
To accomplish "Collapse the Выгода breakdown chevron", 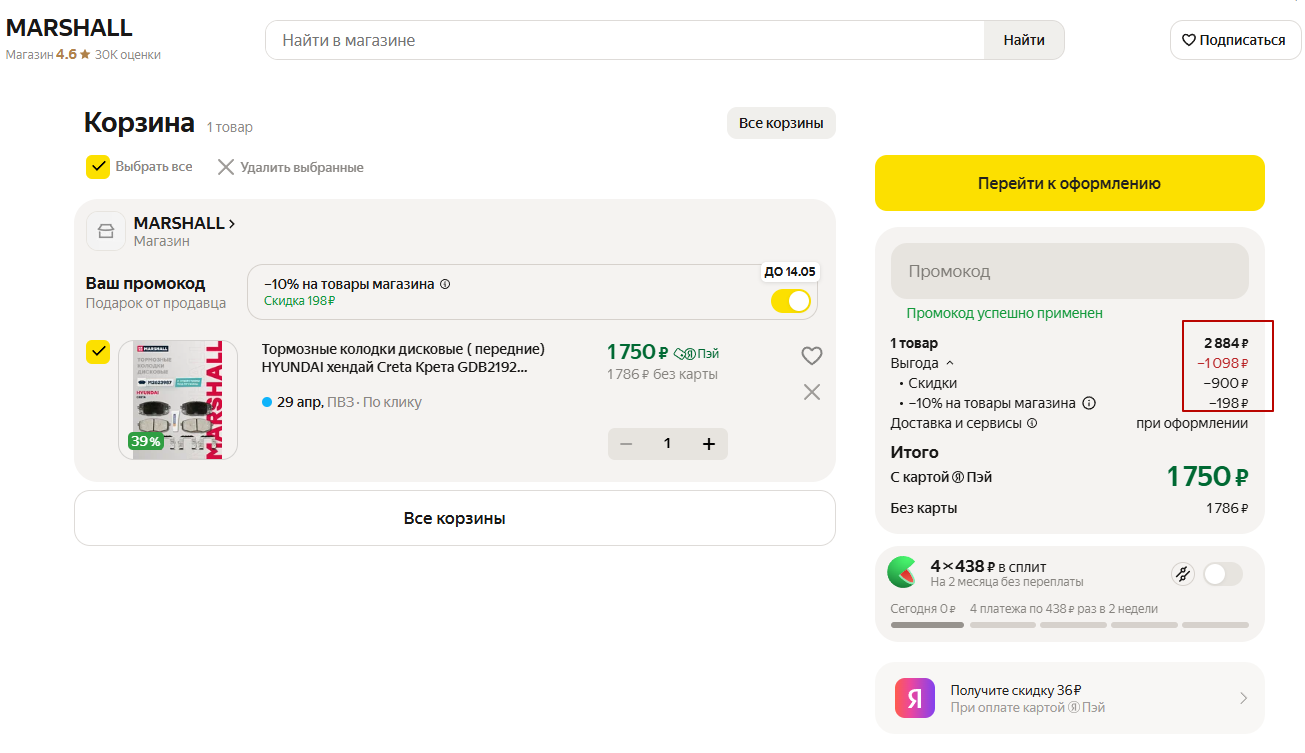I will 950,363.
